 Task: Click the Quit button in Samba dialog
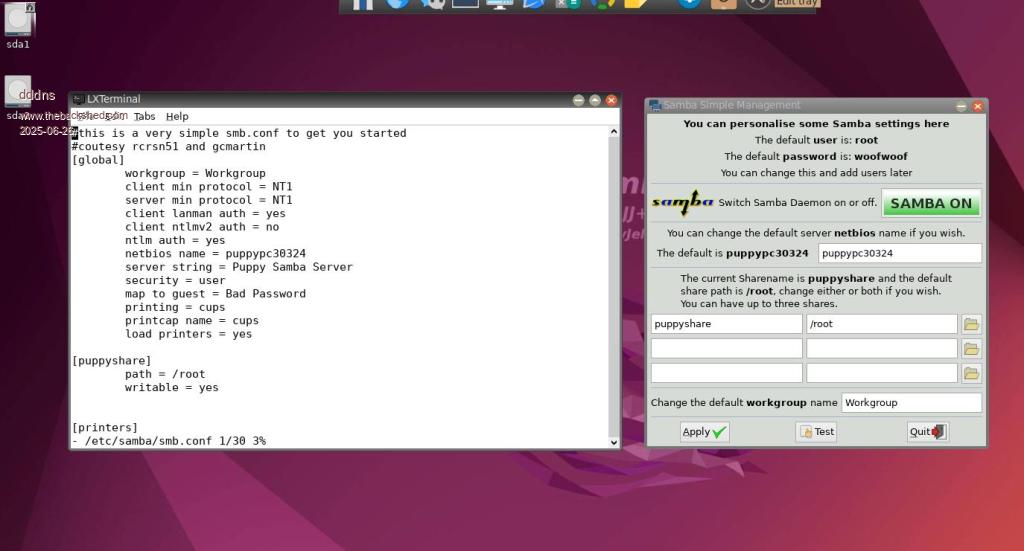(927, 432)
